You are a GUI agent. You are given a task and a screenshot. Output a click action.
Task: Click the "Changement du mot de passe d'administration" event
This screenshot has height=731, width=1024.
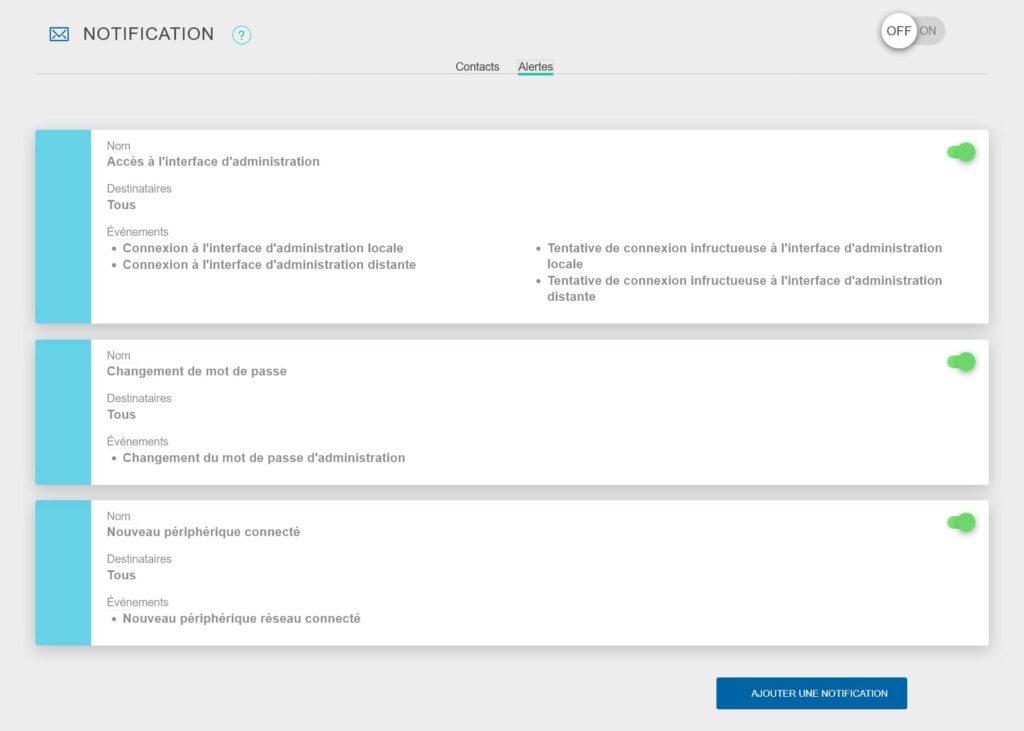coord(262,457)
